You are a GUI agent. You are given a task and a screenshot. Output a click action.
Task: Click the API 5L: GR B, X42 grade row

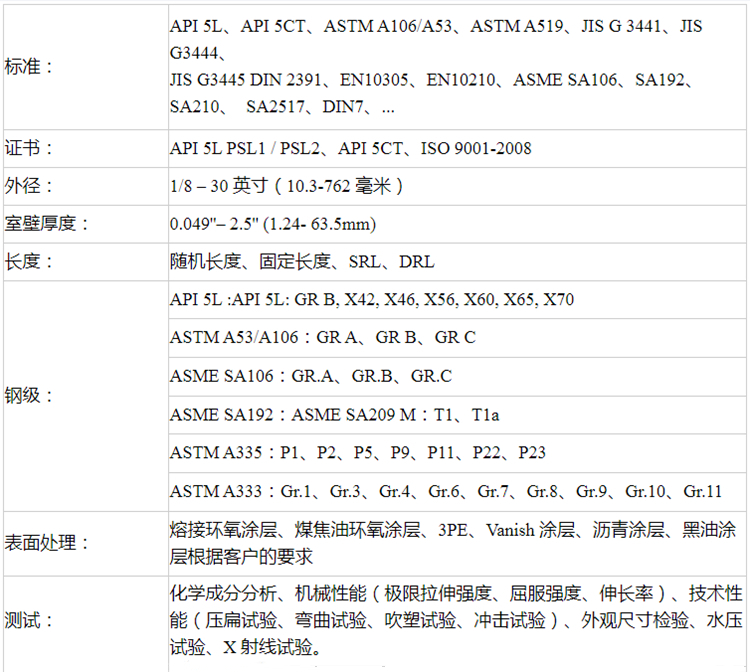point(372,300)
